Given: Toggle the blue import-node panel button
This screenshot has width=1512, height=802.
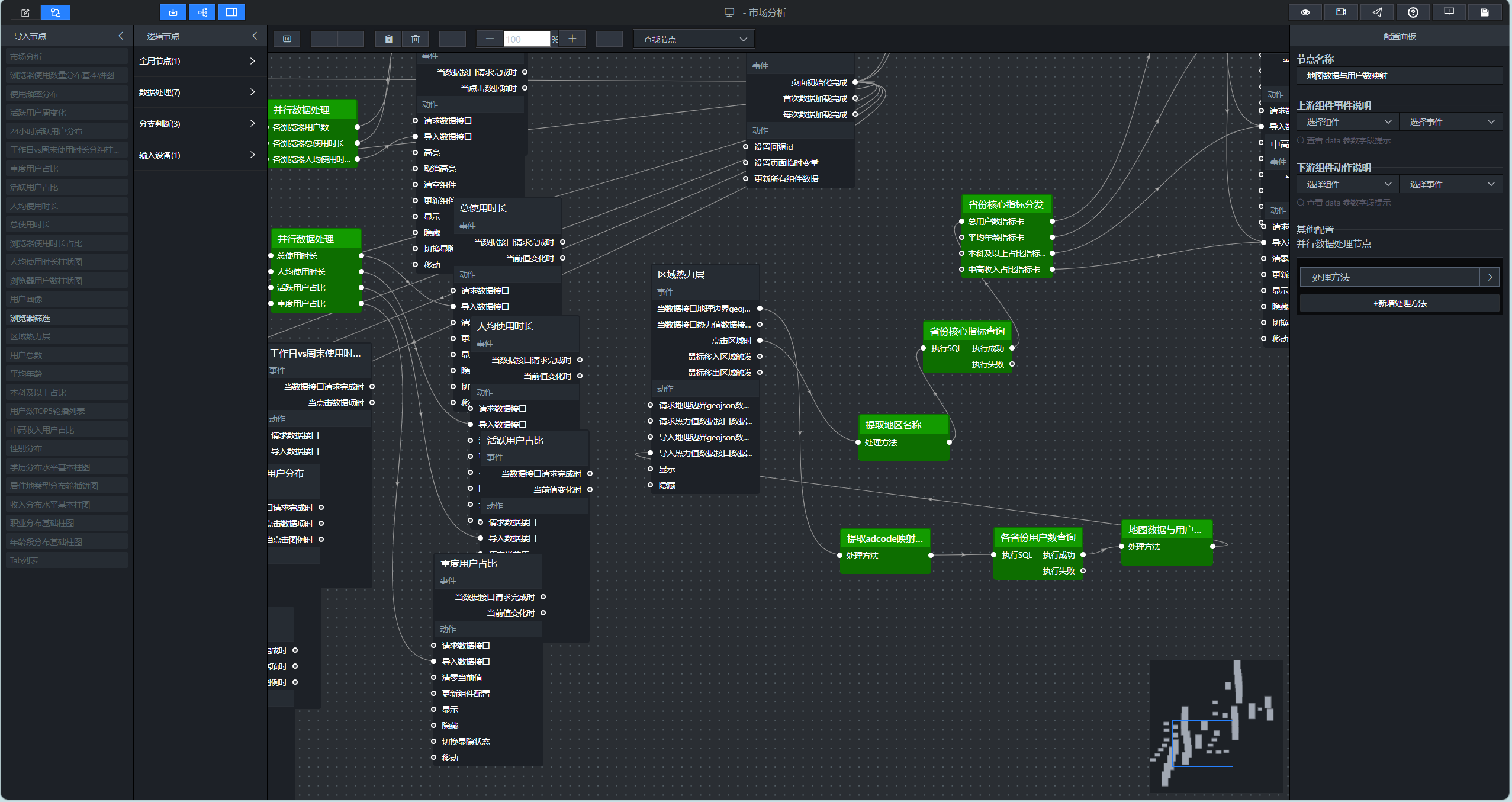Looking at the screenshot, I should click(x=173, y=12).
